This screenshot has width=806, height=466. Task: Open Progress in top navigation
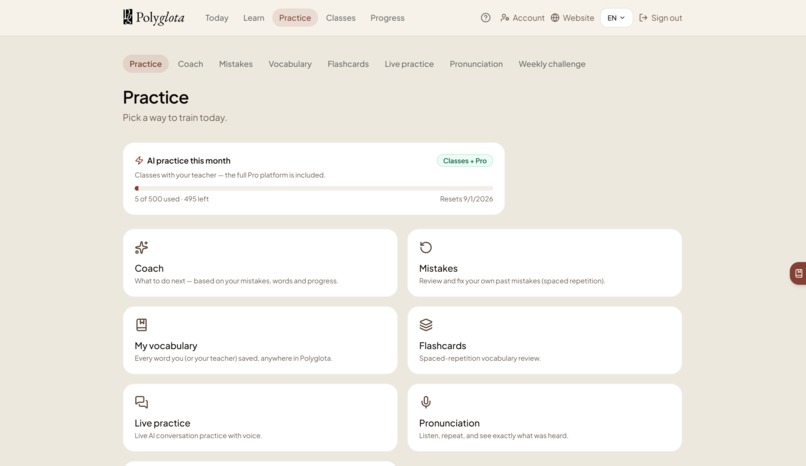pyautogui.click(x=387, y=17)
